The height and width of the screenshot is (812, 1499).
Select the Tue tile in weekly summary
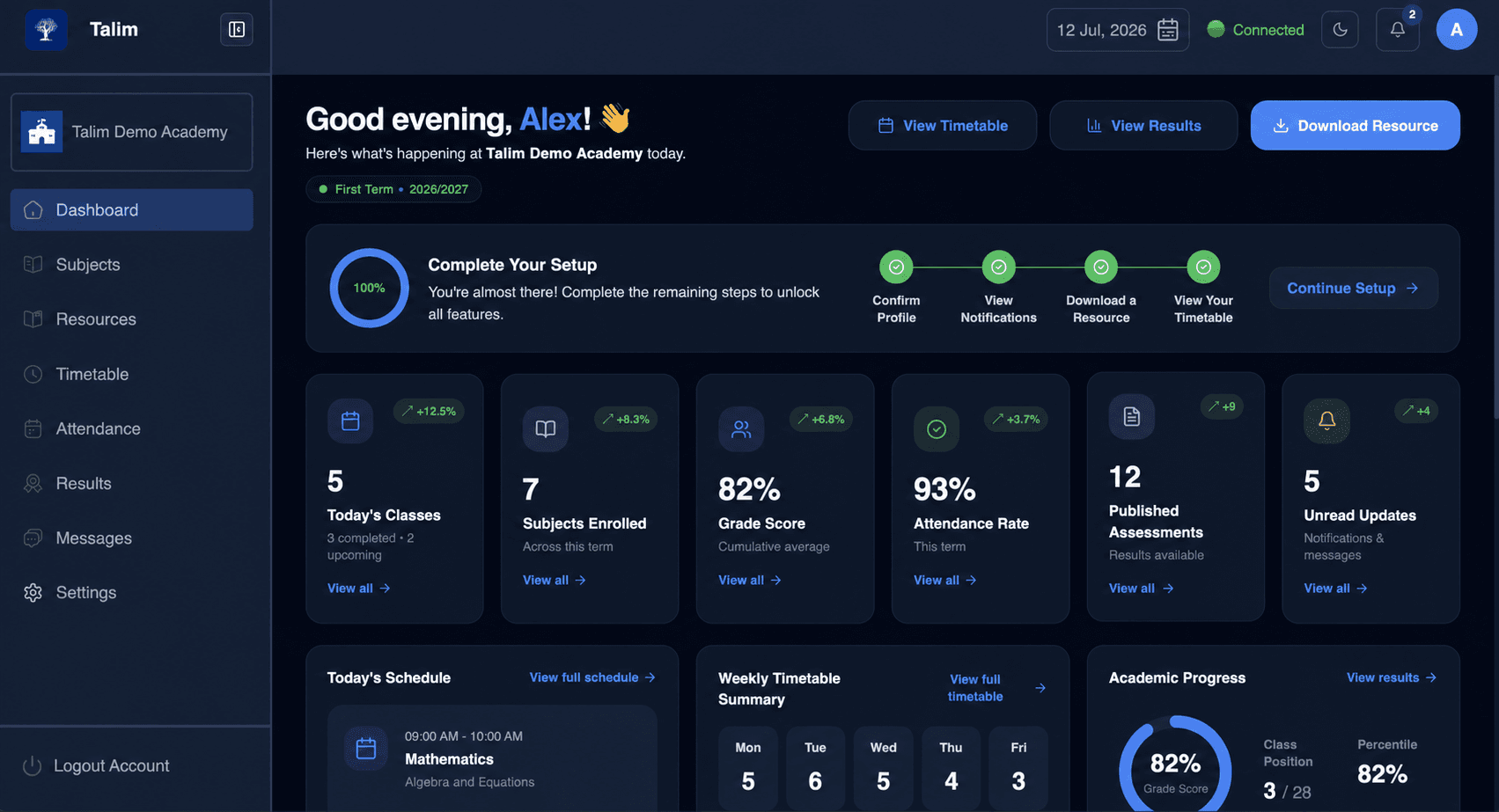coord(815,768)
